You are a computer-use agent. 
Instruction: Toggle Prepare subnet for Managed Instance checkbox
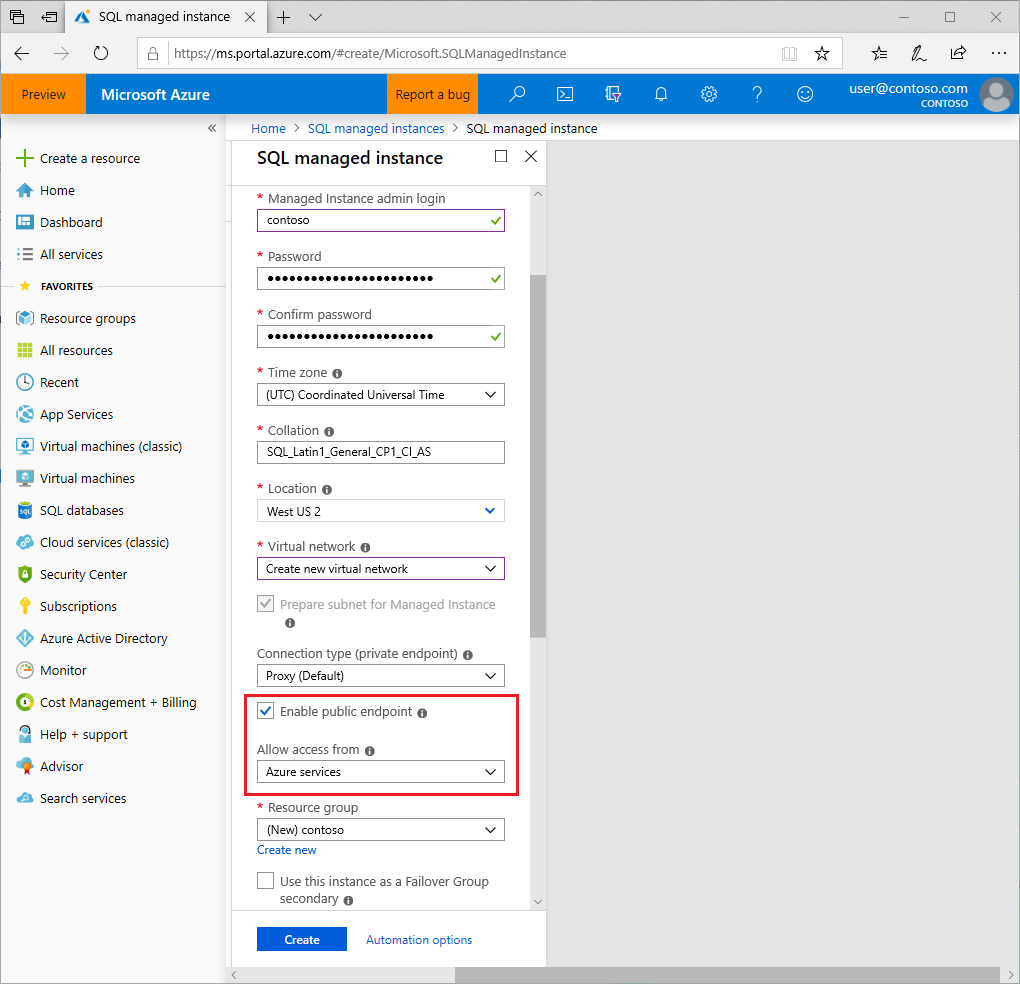pyautogui.click(x=265, y=604)
